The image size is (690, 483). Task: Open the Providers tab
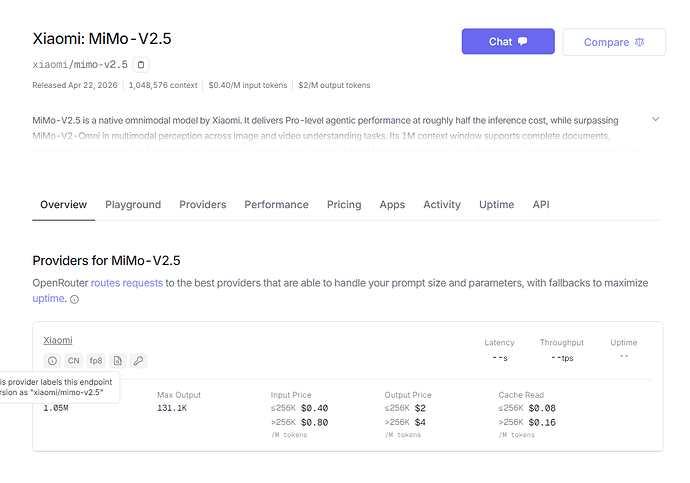click(x=202, y=205)
